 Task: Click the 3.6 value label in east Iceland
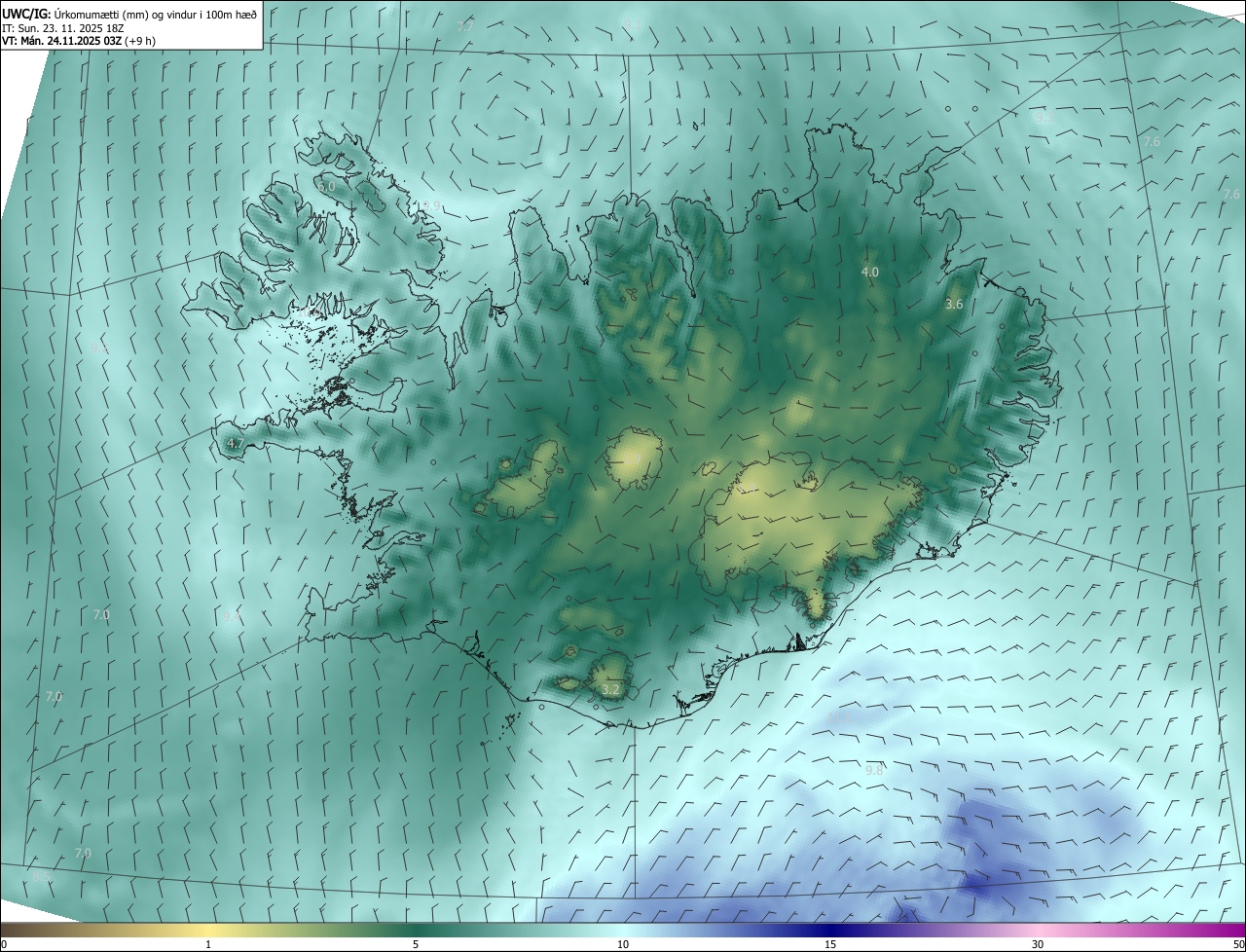[x=954, y=305]
